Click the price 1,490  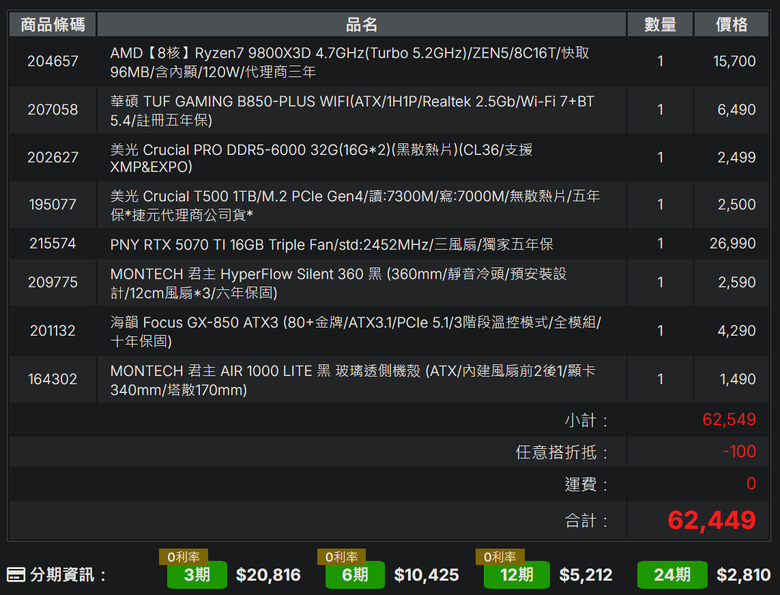pos(738,379)
